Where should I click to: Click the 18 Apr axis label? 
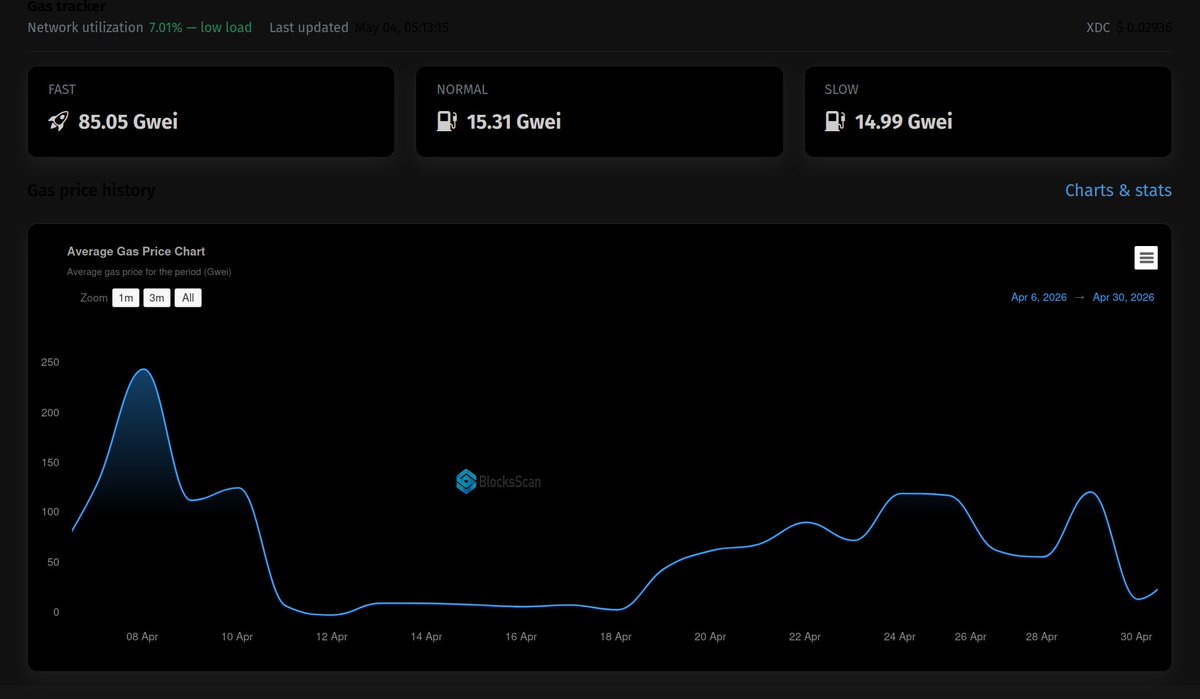click(616, 636)
